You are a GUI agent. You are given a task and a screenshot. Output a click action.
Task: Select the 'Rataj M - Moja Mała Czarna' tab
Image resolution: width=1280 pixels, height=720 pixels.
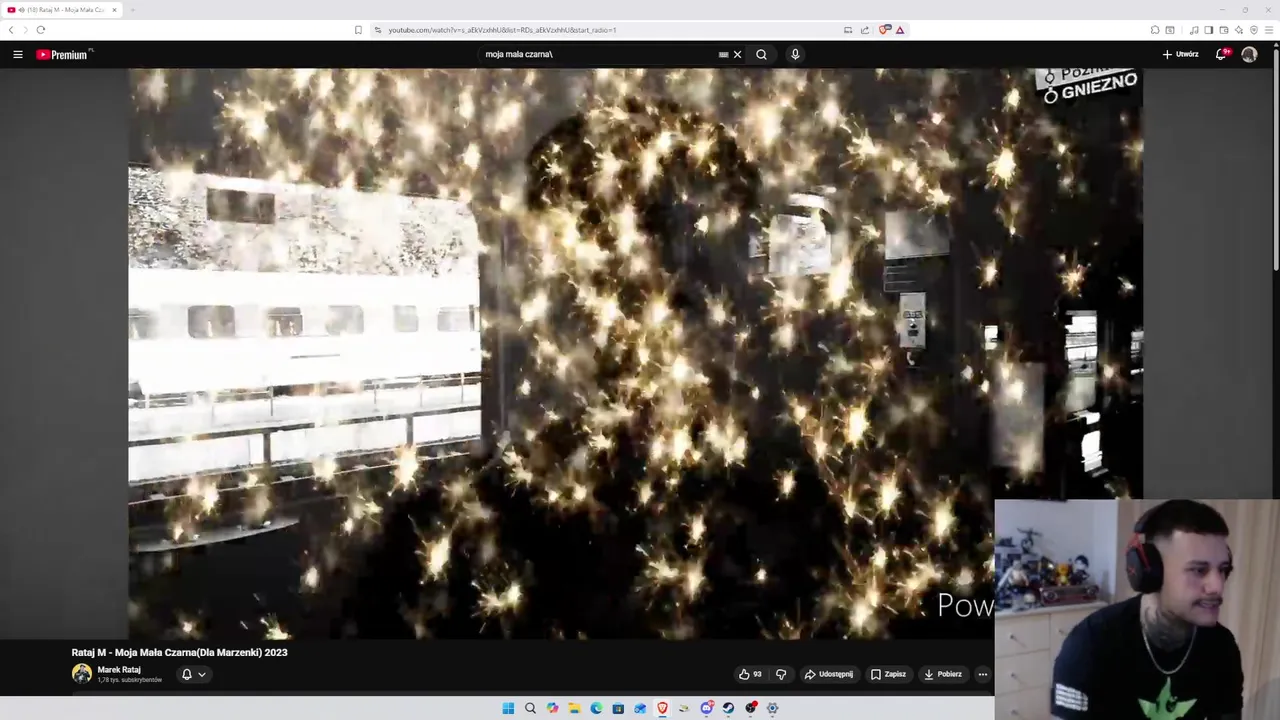(61, 10)
